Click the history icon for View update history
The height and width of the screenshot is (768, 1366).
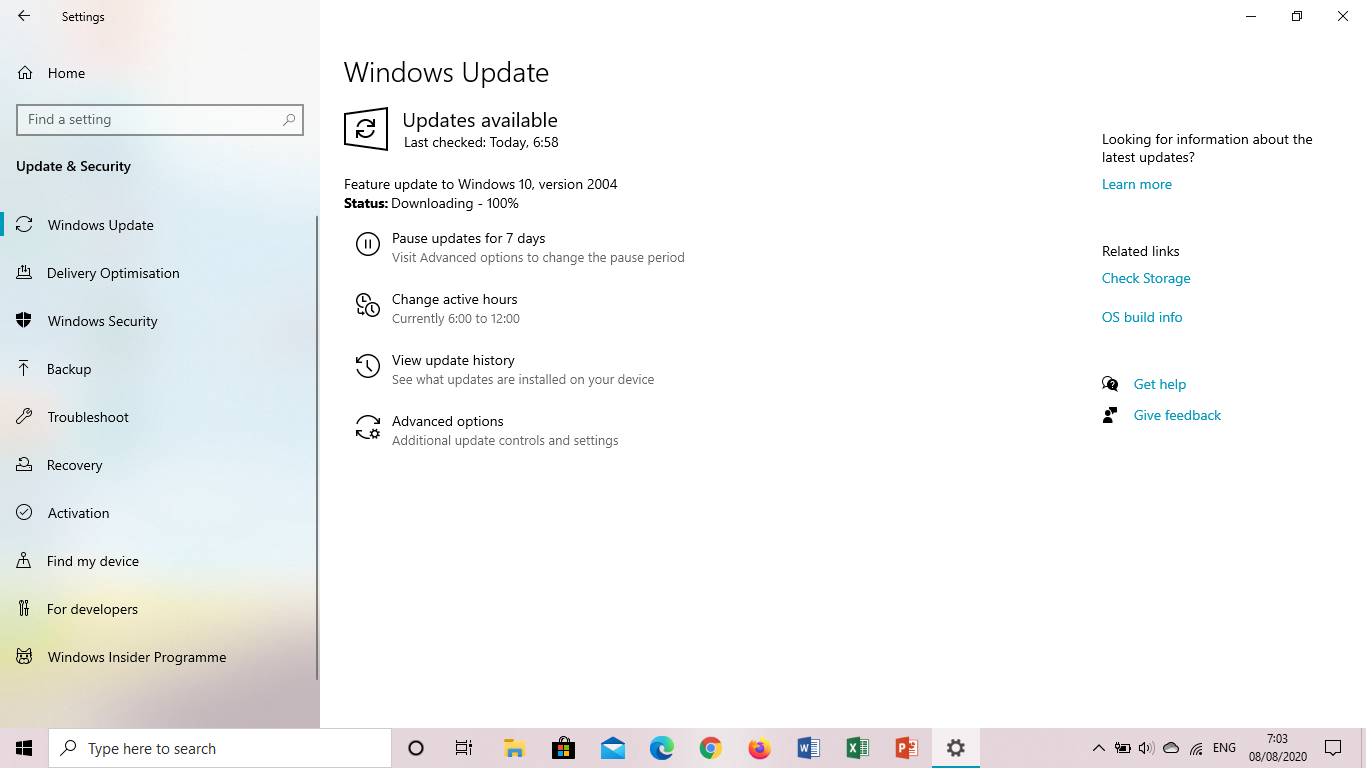[x=368, y=366]
